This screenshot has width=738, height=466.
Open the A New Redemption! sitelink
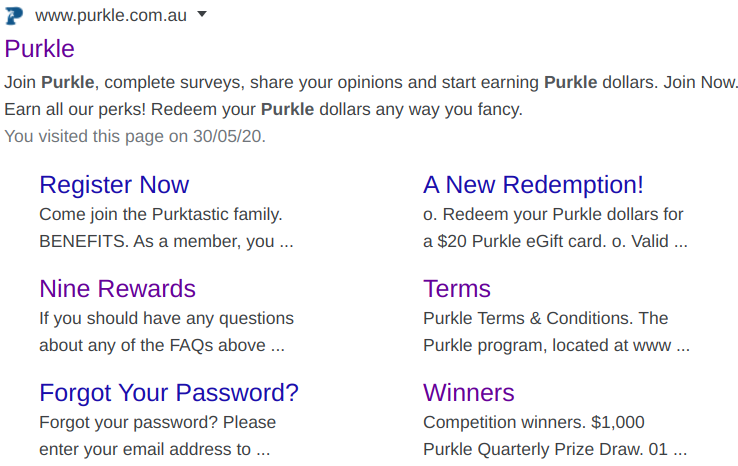[x=533, y=185]
